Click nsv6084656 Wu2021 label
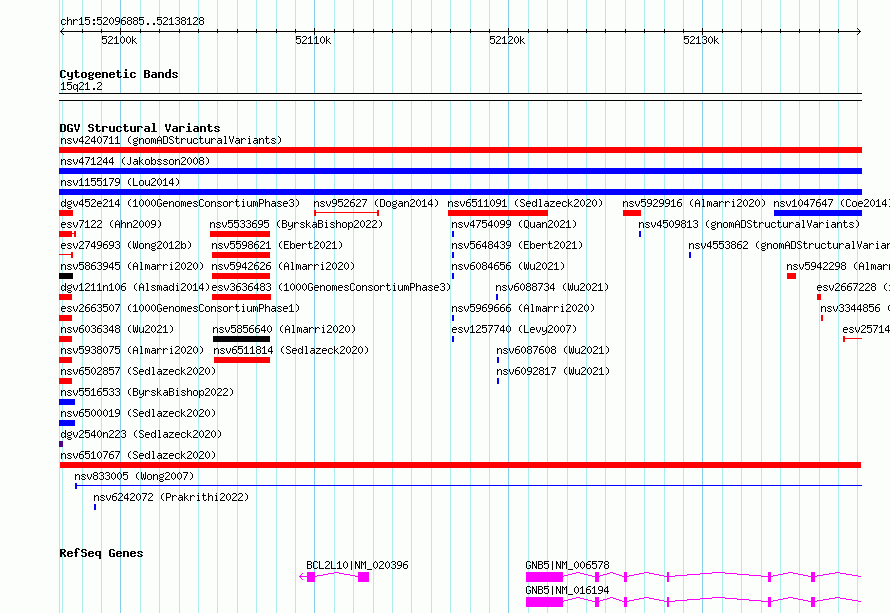Image resolution: width=890 pixels, height=613 pixels. [508, 266]
